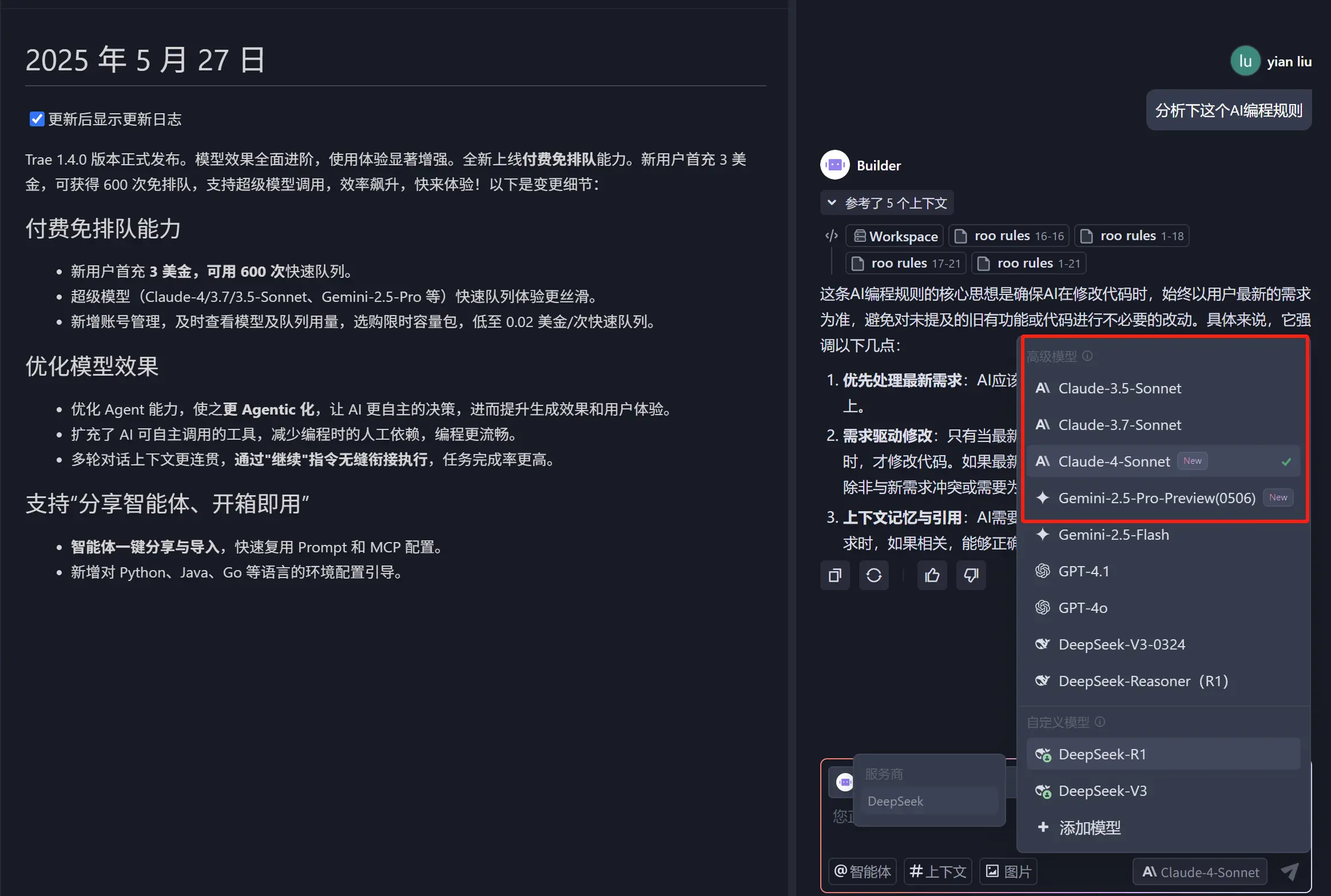Select Claude-3.7-Sonnet model
Screen dimensions: 1331x896
pyautogui.click(x=1163, y=425)
